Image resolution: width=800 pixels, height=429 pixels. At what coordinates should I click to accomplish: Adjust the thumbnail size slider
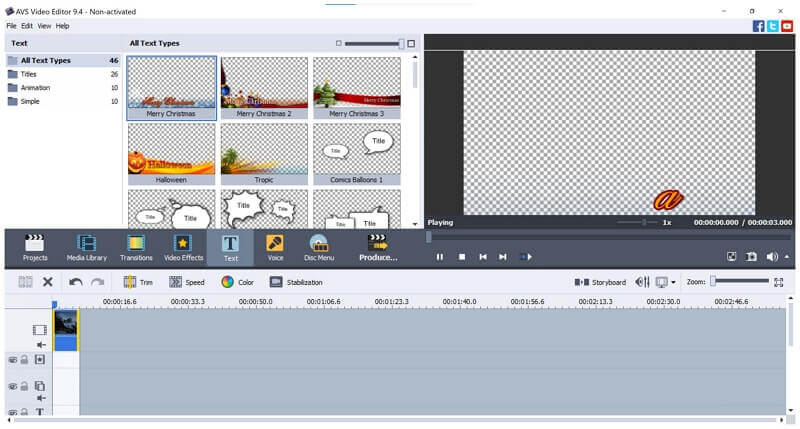(374, 43)
